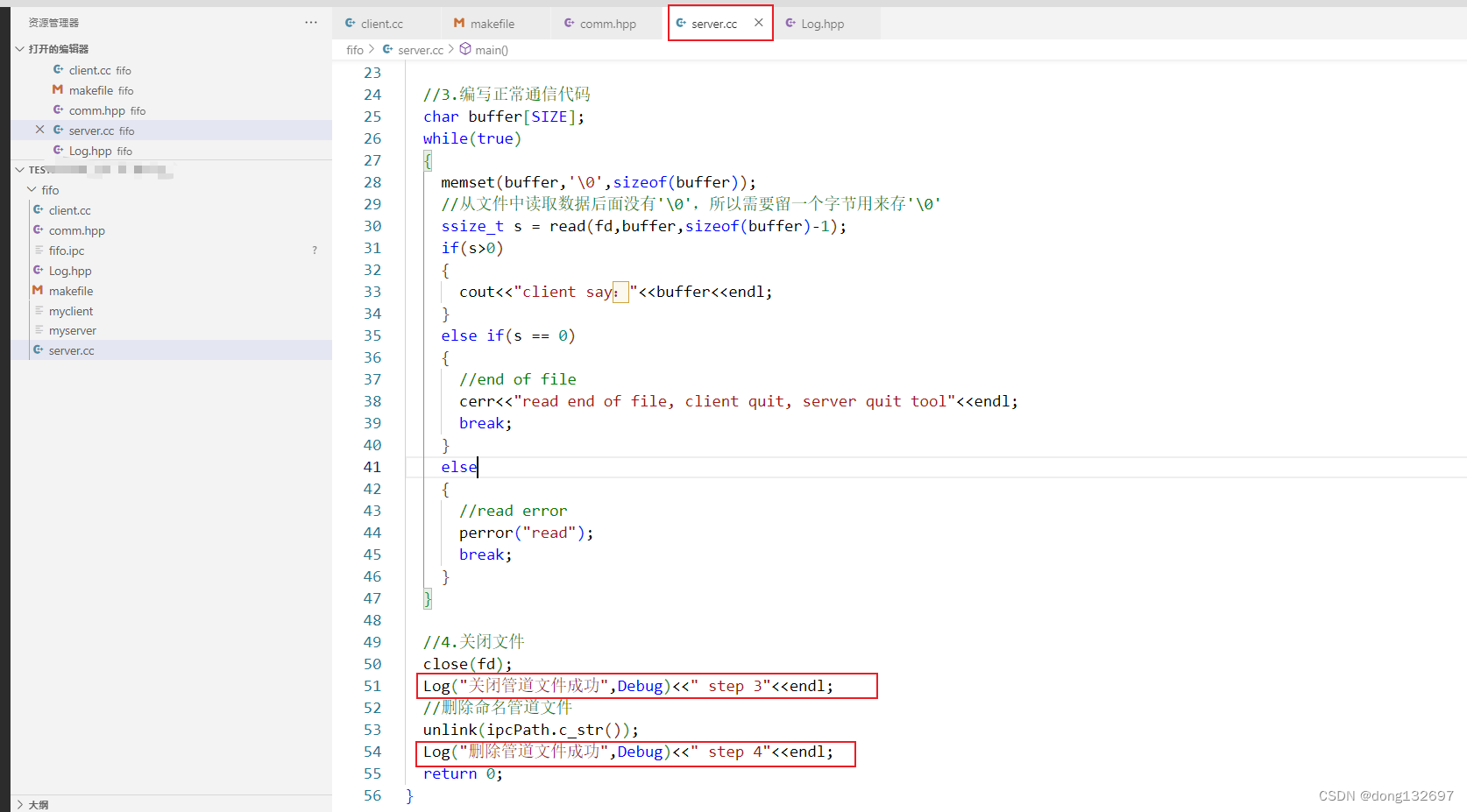Click fifo breadcrumb segment
Screen dimensions: 1467x812
pyautogui.click(x=355, y=50)
